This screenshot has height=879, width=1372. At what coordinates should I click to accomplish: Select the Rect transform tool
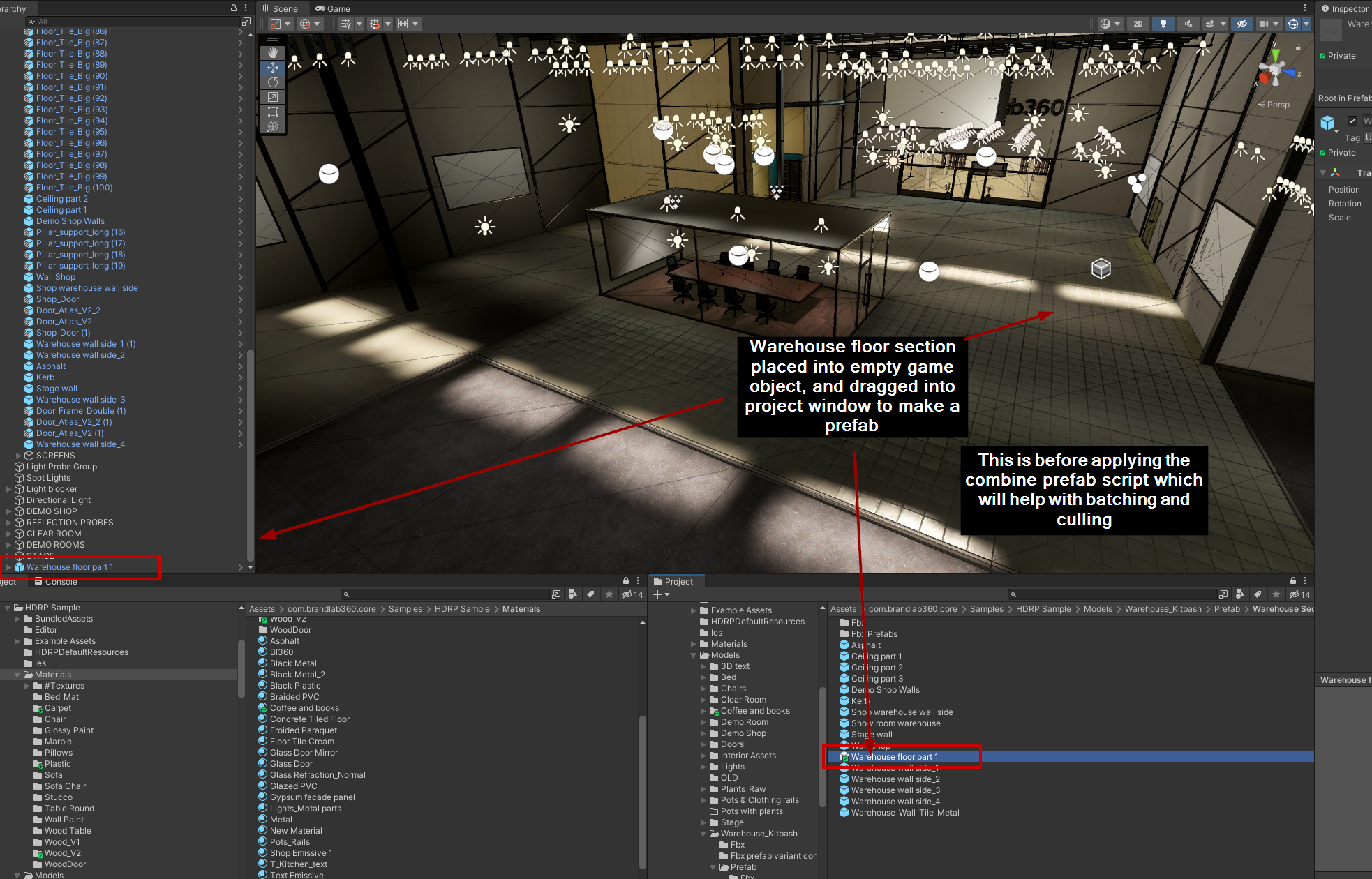[273, 112]
